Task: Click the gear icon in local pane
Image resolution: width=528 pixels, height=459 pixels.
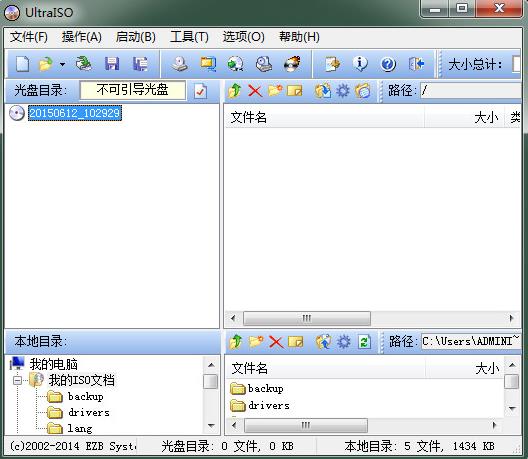Action: (343, 342)
